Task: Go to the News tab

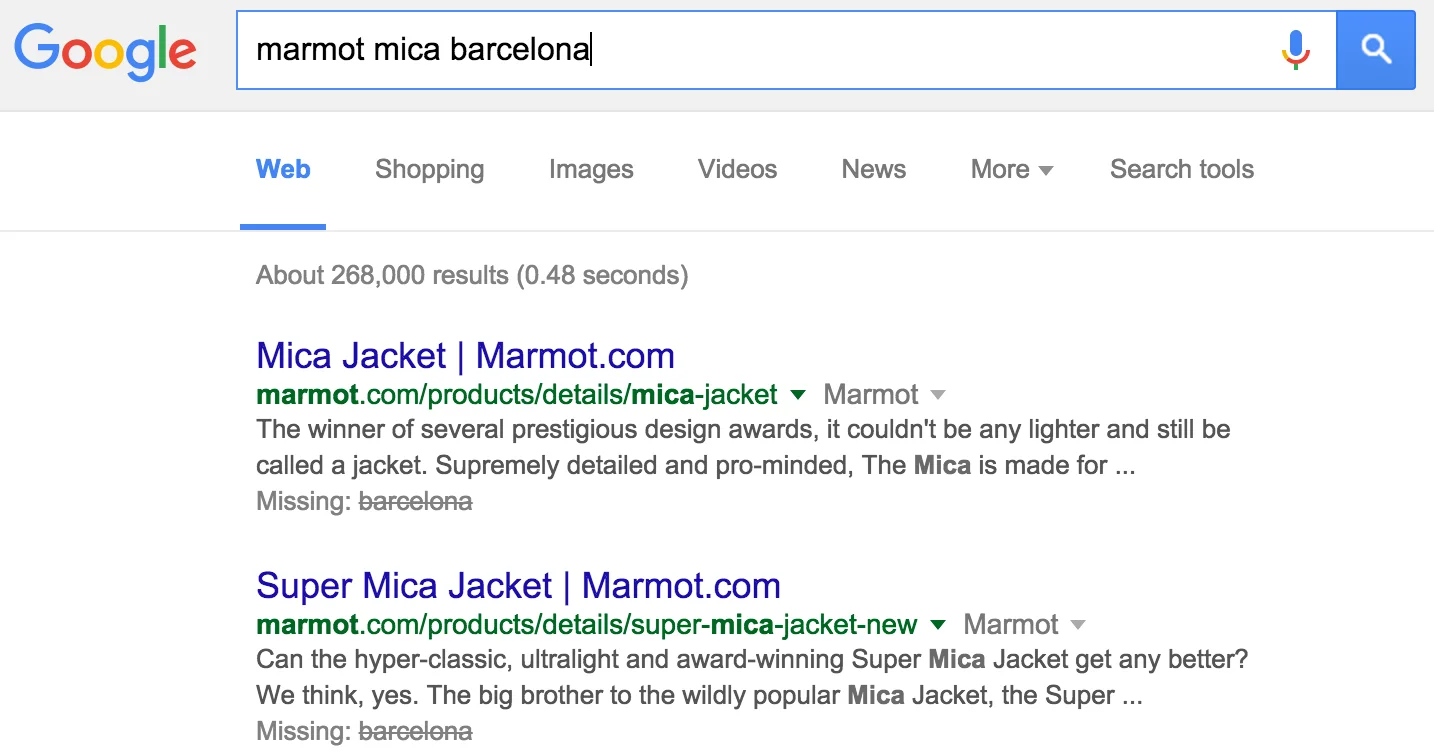Action: point(873,170)
